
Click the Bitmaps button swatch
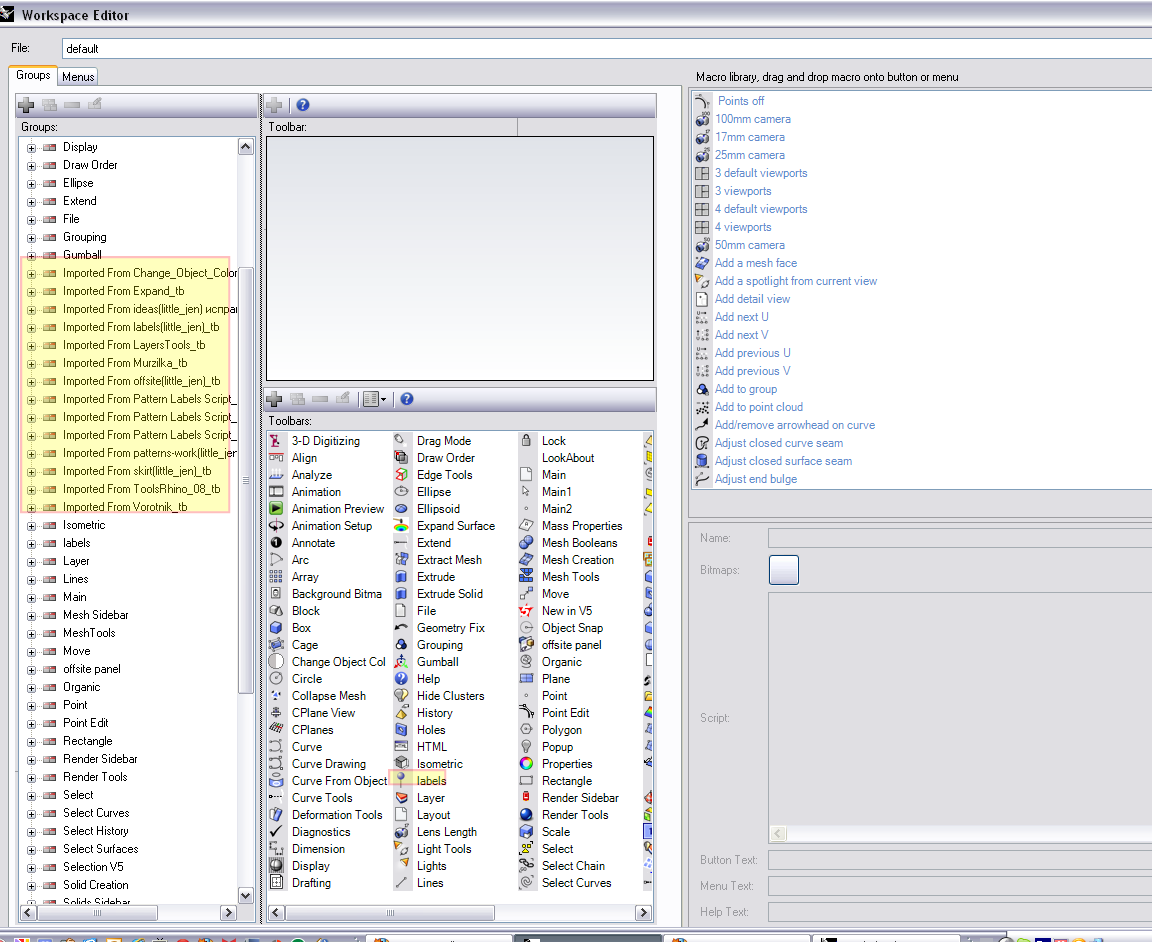tap(784, 570)
